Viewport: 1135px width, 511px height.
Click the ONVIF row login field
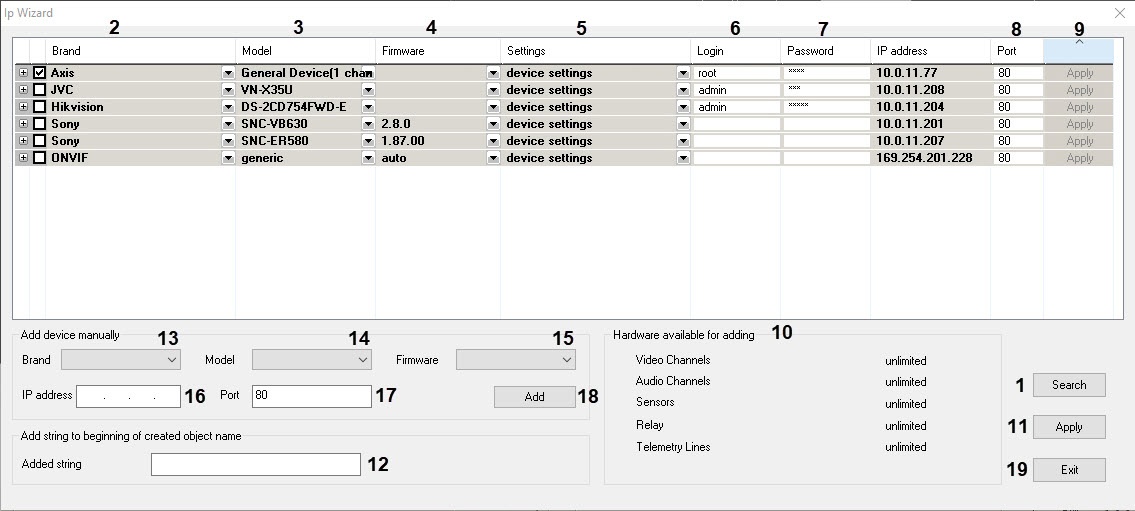tap(736, 158)
